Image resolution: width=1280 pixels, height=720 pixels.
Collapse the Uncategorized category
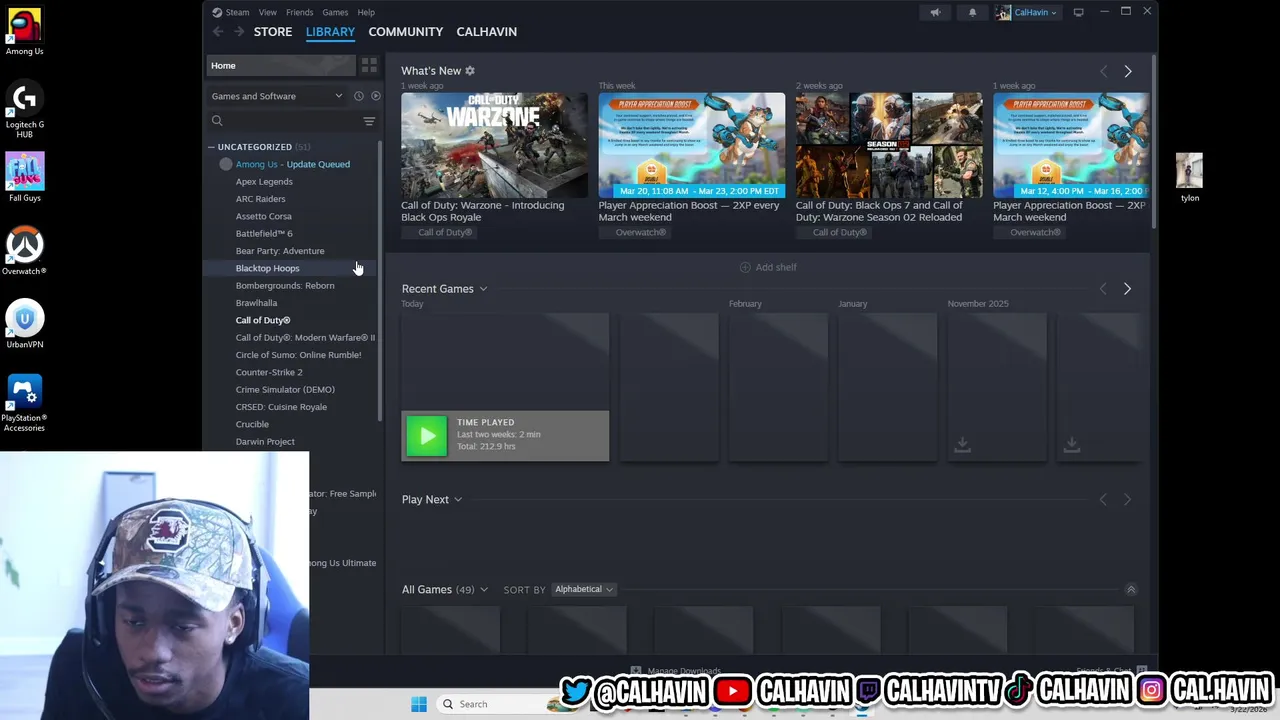point(211,147)
